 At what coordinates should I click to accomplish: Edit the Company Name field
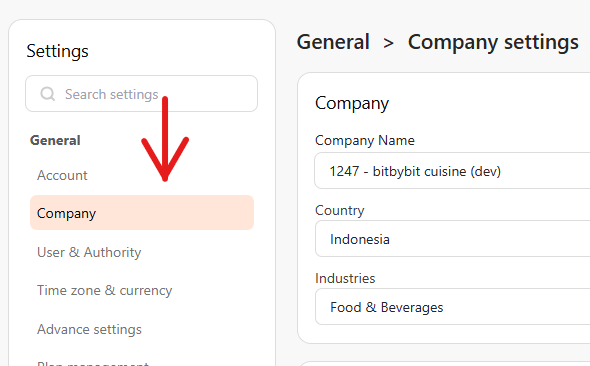pyautogui.click(x=452, y=171)
